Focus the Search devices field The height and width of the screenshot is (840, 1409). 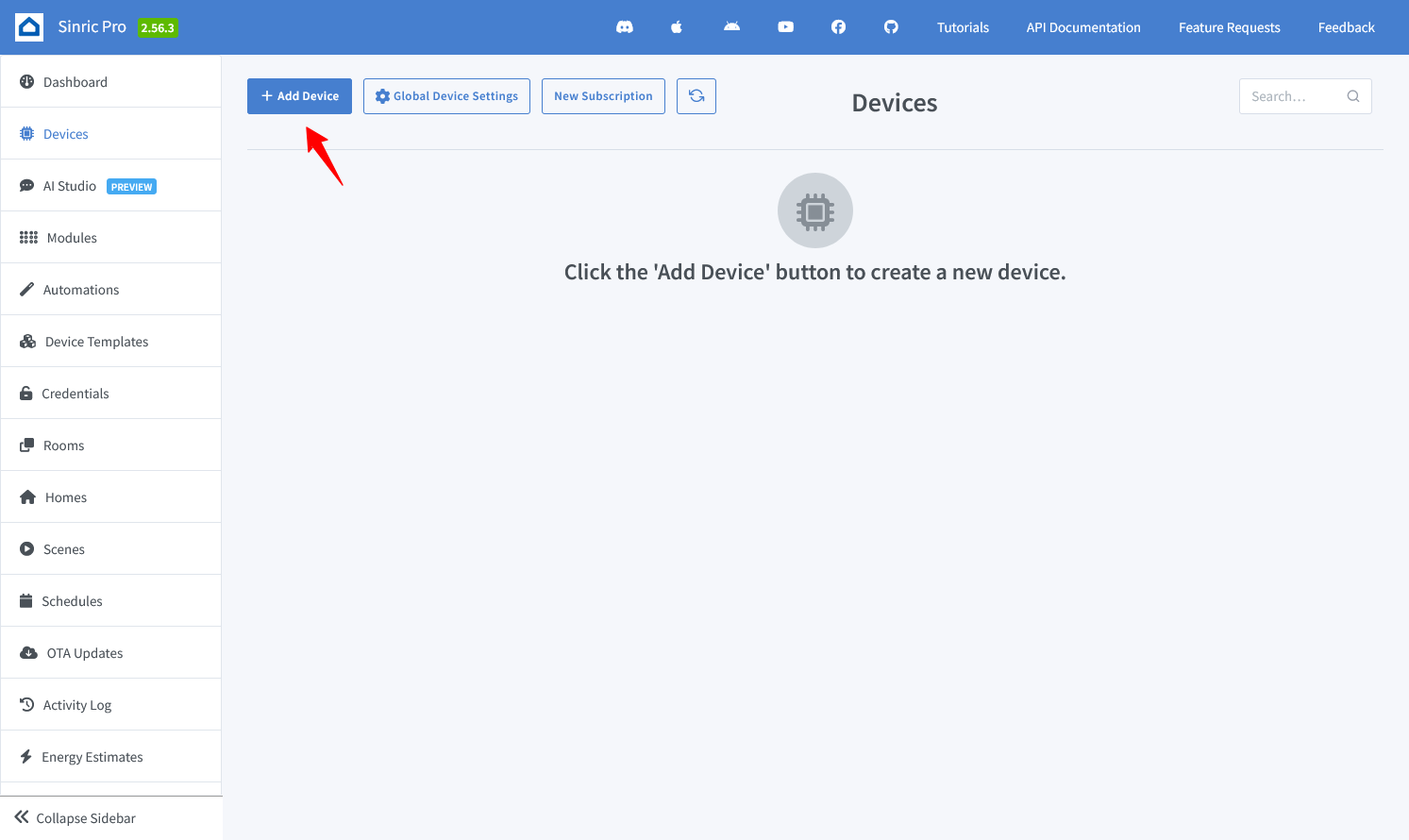1305,96
